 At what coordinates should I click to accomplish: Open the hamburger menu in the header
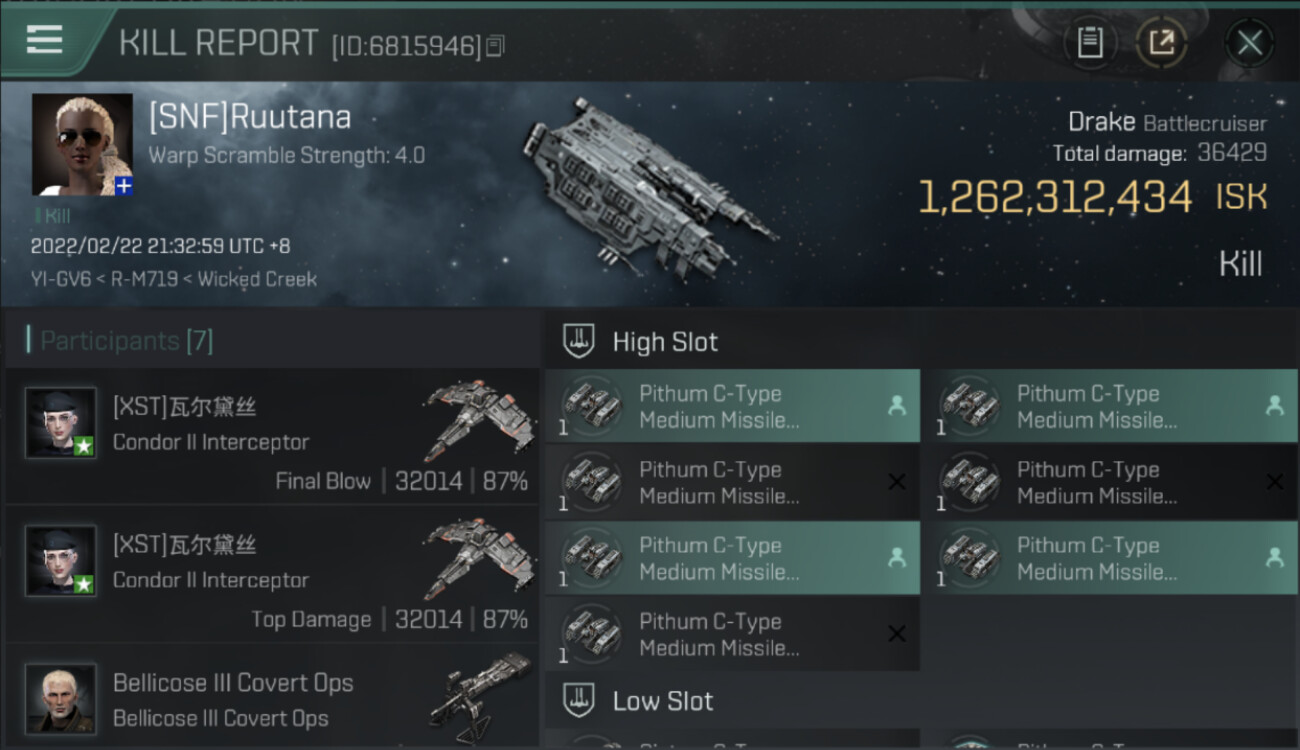click(x=45, y=40)
